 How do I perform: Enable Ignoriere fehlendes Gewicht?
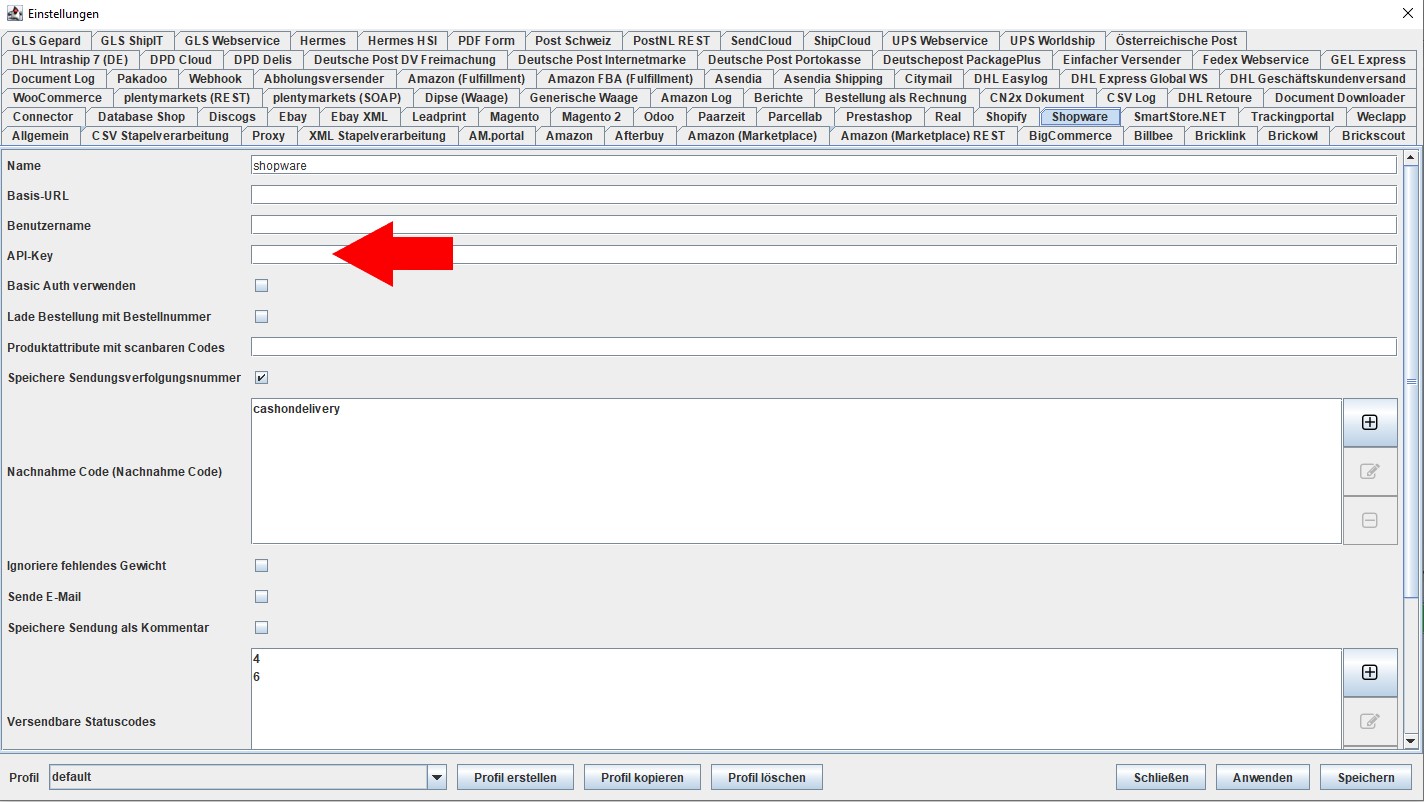(261, 566)
